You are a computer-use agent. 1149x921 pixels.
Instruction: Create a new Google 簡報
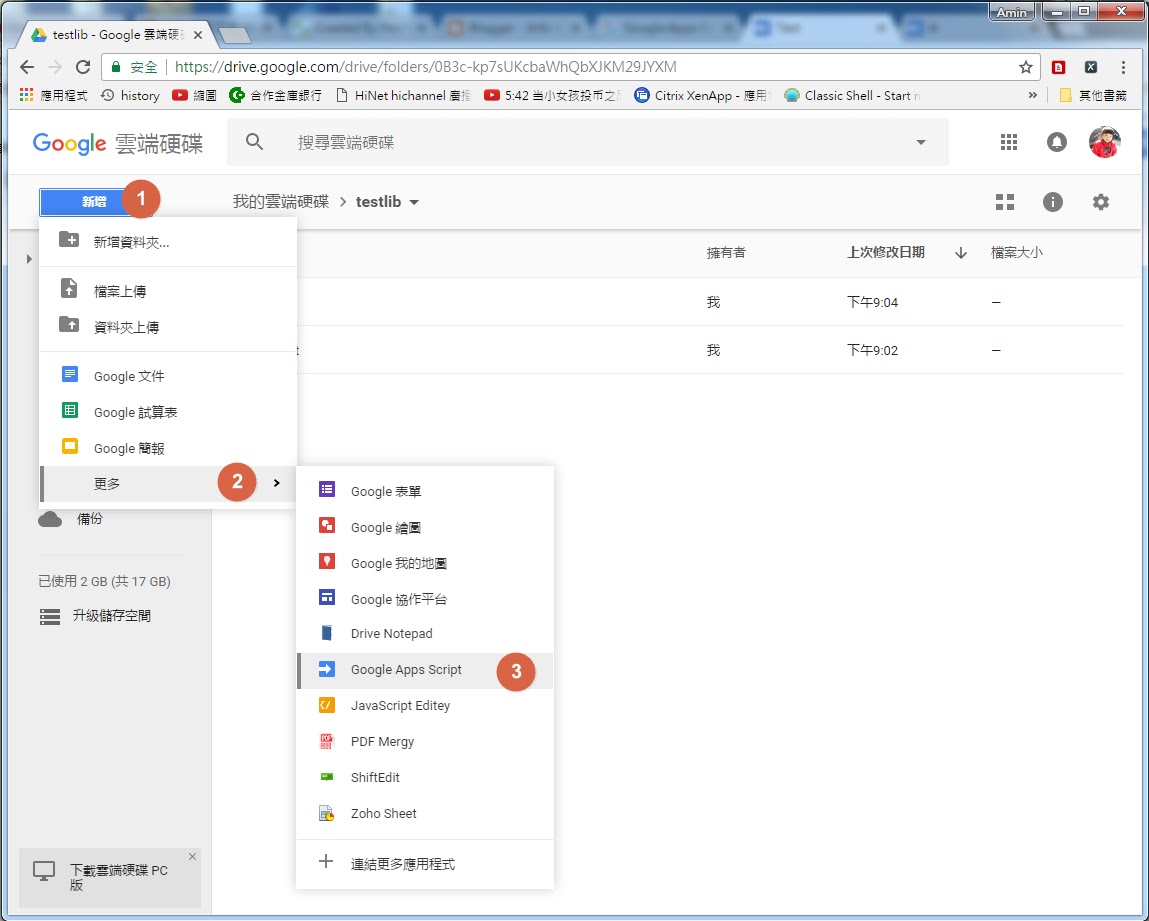coord(168,448)
